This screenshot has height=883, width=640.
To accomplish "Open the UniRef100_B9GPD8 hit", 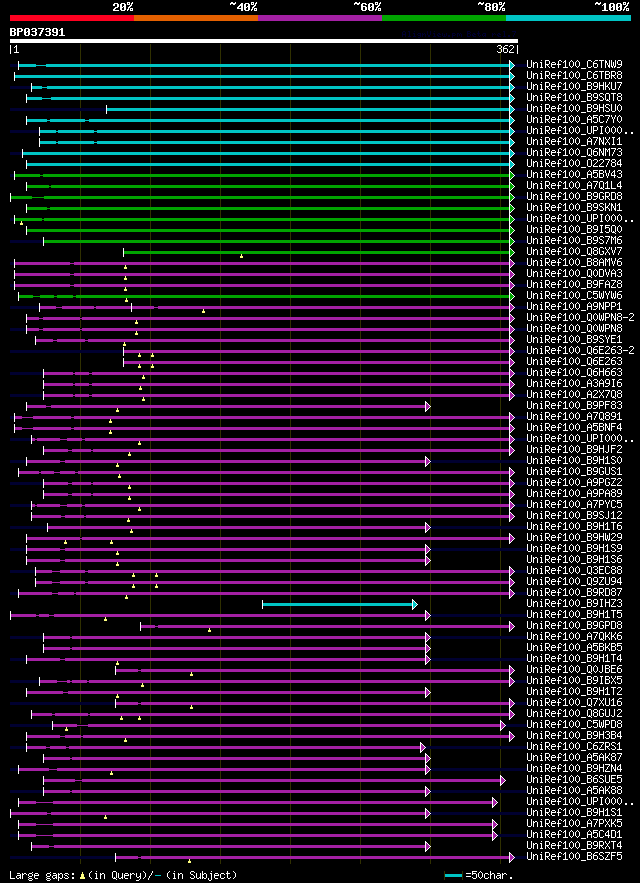I will [574, 625].
